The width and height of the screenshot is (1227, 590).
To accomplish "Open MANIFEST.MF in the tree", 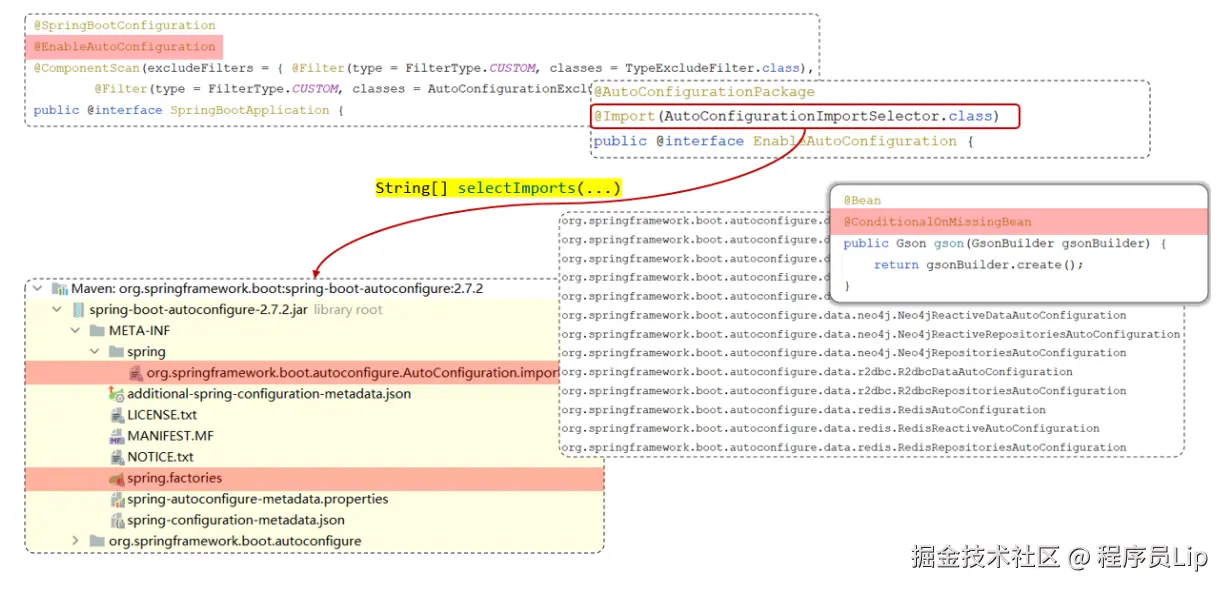I will [170, 436].
